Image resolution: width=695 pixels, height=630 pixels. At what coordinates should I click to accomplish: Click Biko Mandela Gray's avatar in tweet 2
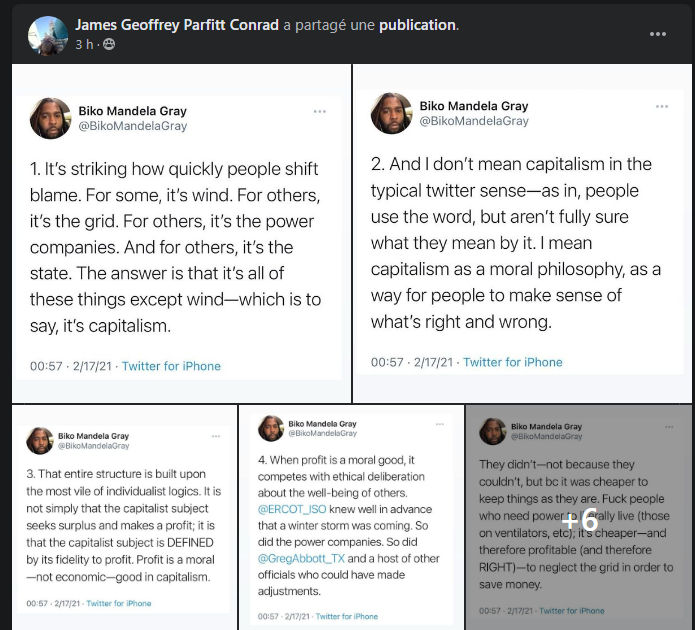[x=391, y=113]
